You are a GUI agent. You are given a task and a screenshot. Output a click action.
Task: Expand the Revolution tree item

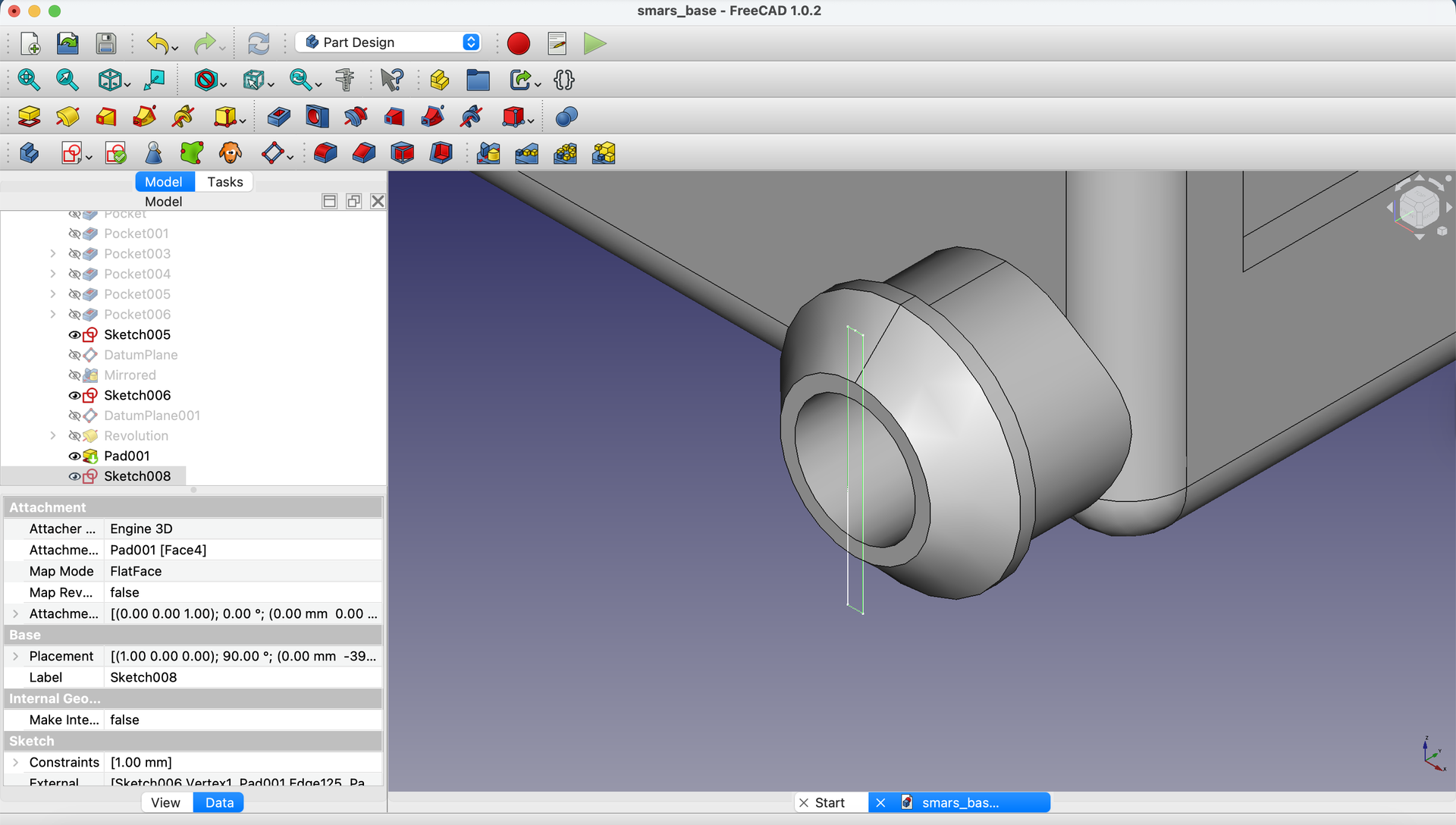(52, 435)
